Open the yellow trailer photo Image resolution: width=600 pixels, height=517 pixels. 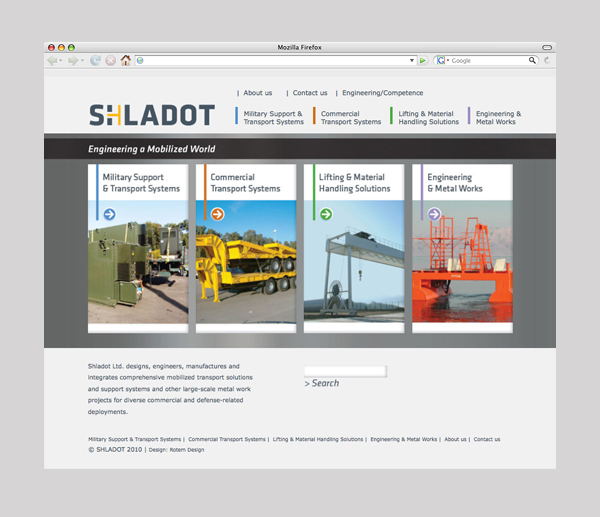(x=246, y=262)
